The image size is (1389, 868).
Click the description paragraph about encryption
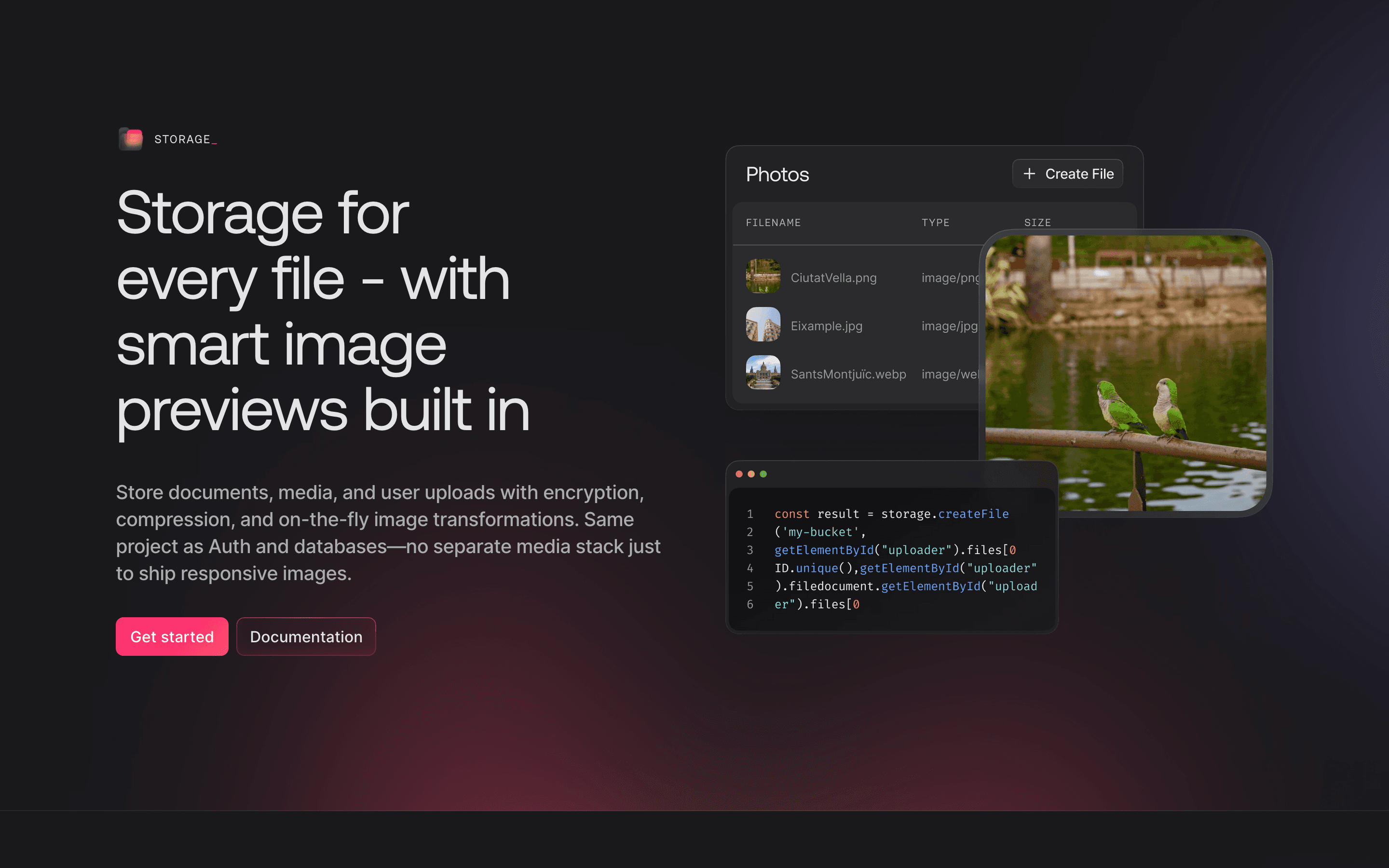388,533
